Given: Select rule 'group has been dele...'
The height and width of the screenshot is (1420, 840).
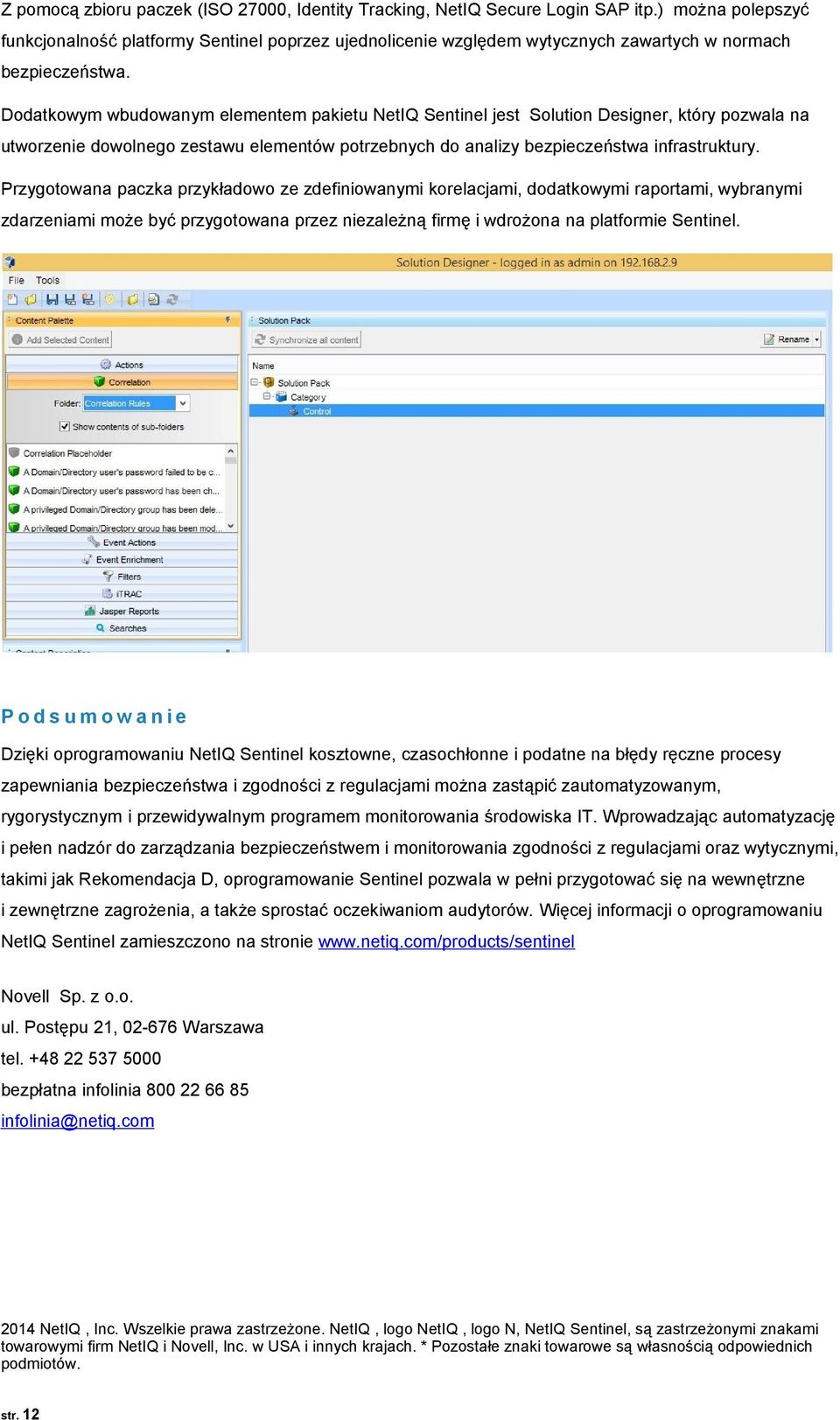Looking at the screenshot, I should pyautogui.click(x=122, y=509).
